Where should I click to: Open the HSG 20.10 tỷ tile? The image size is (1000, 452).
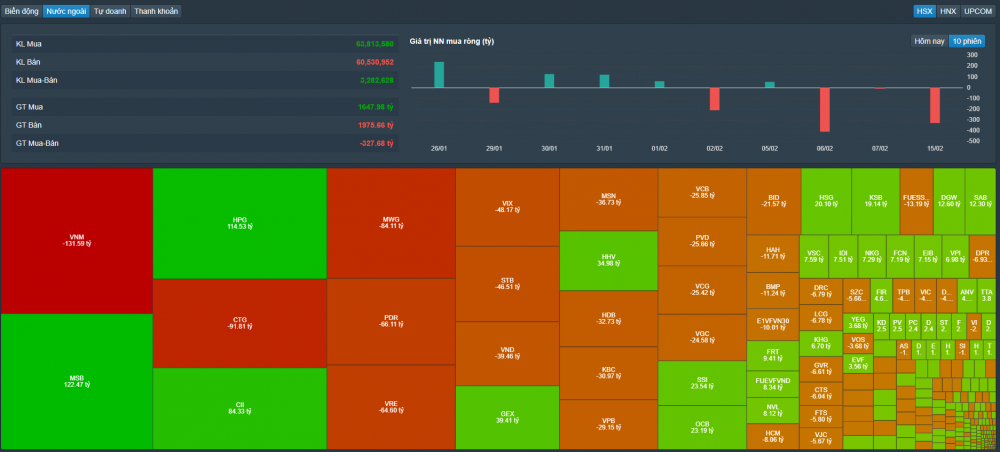pos(826,201)
